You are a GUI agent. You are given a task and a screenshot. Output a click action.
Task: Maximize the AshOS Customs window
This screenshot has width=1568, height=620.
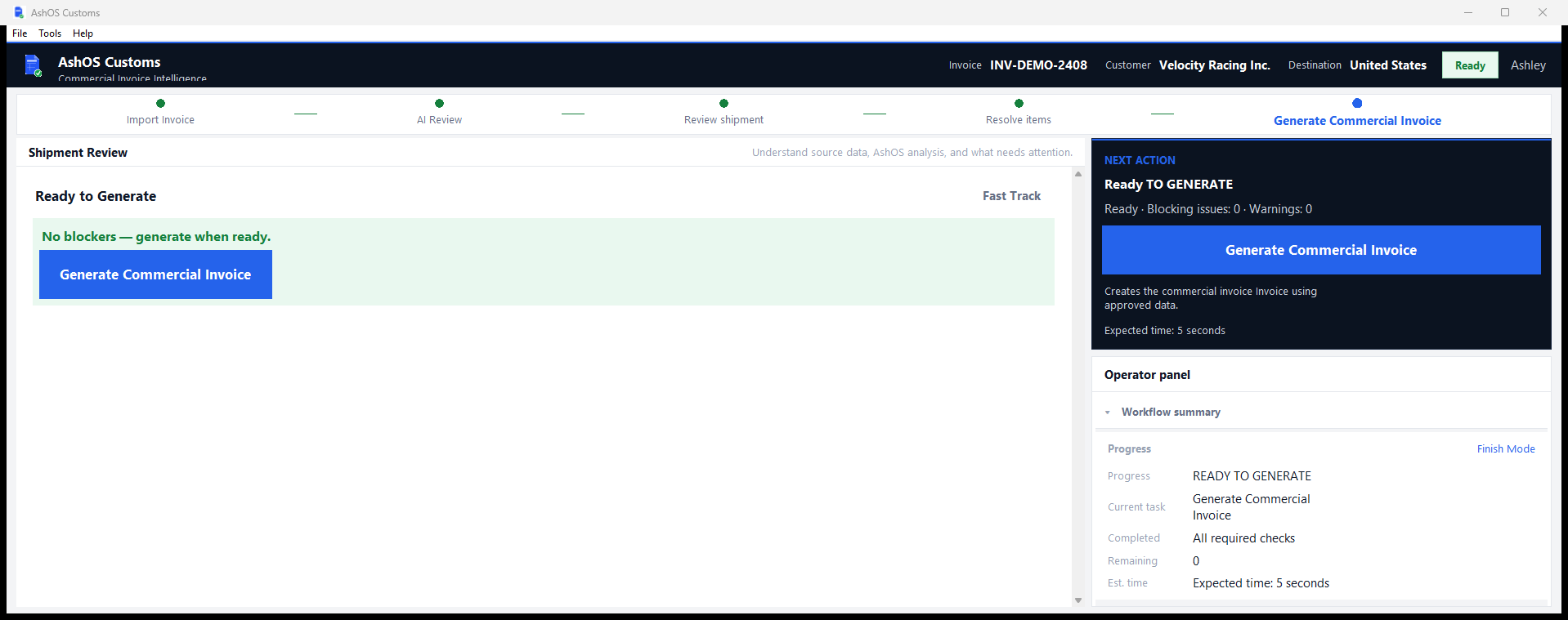[1505, 12]
